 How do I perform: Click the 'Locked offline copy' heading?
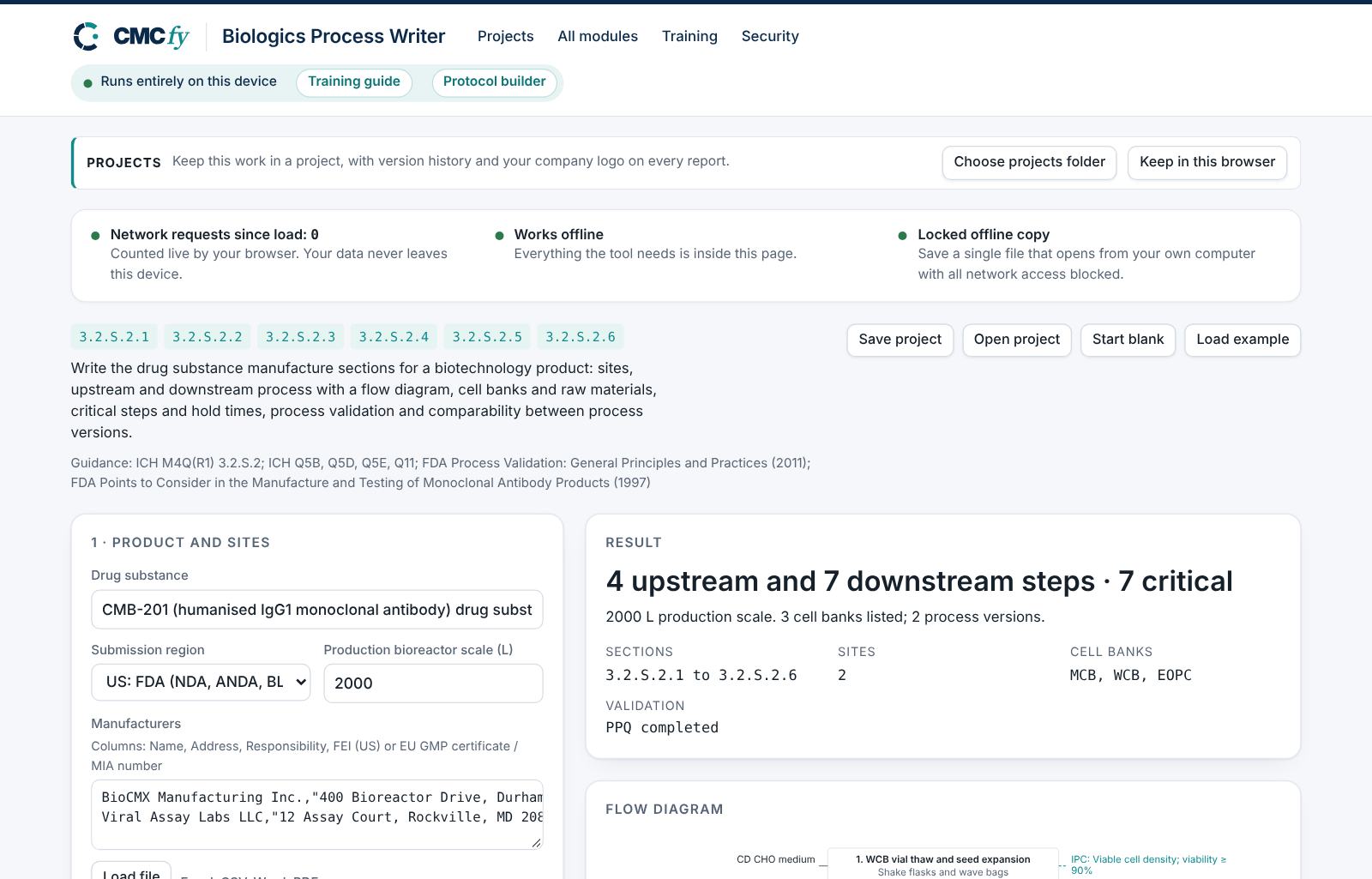pyautogui.click(x=984, y=235)
